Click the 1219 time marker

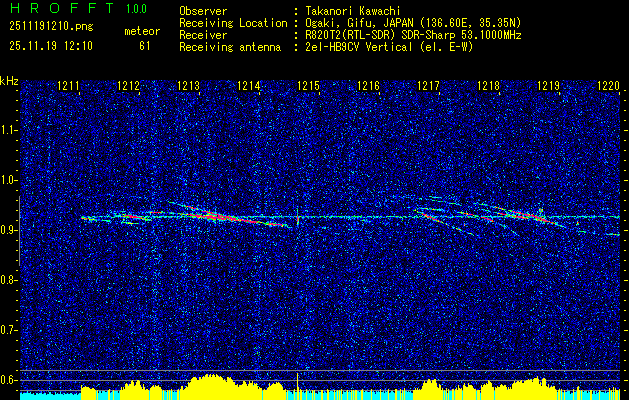pyautogui.click(x=548, y=85)
